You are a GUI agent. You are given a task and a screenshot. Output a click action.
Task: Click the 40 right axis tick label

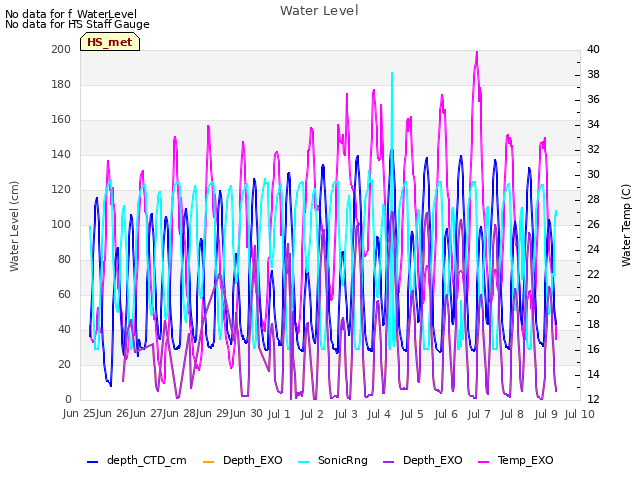(x=593, y=49)
